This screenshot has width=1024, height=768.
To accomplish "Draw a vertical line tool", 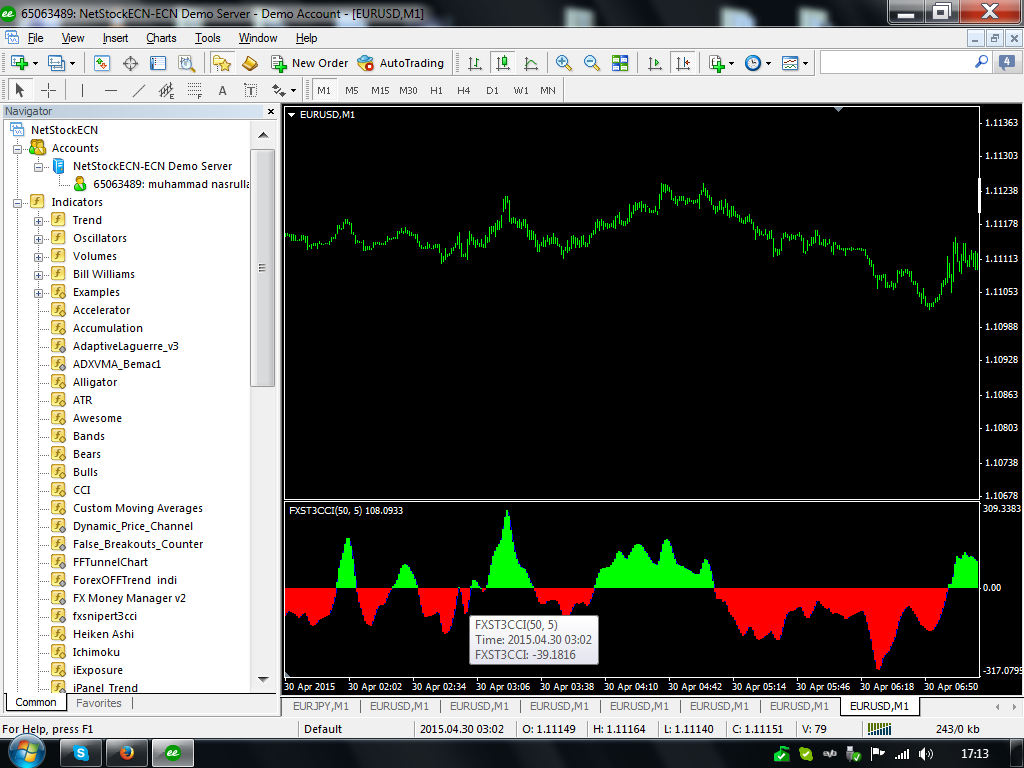I will [83, 90].
